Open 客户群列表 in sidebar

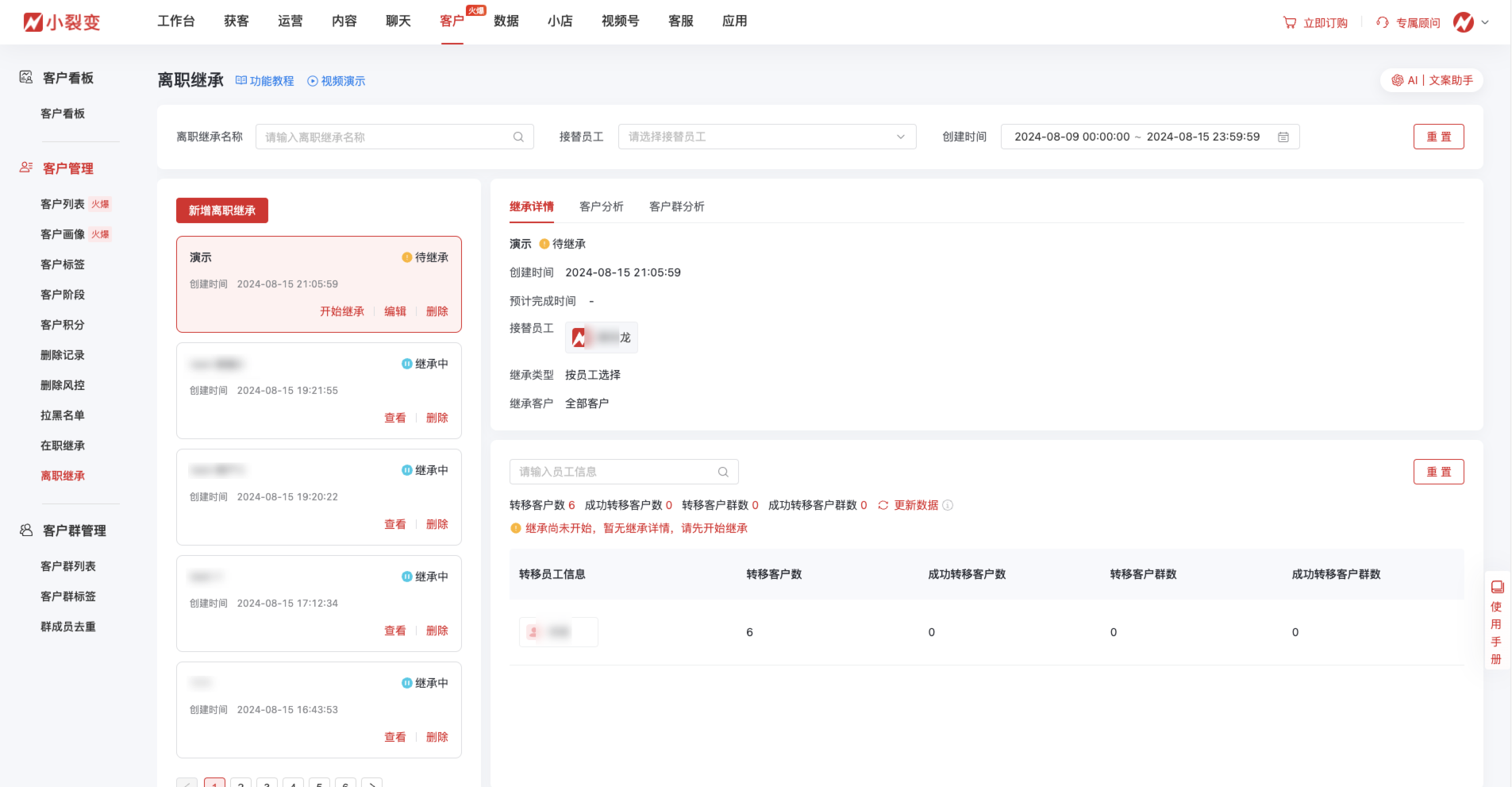point(68,566)
